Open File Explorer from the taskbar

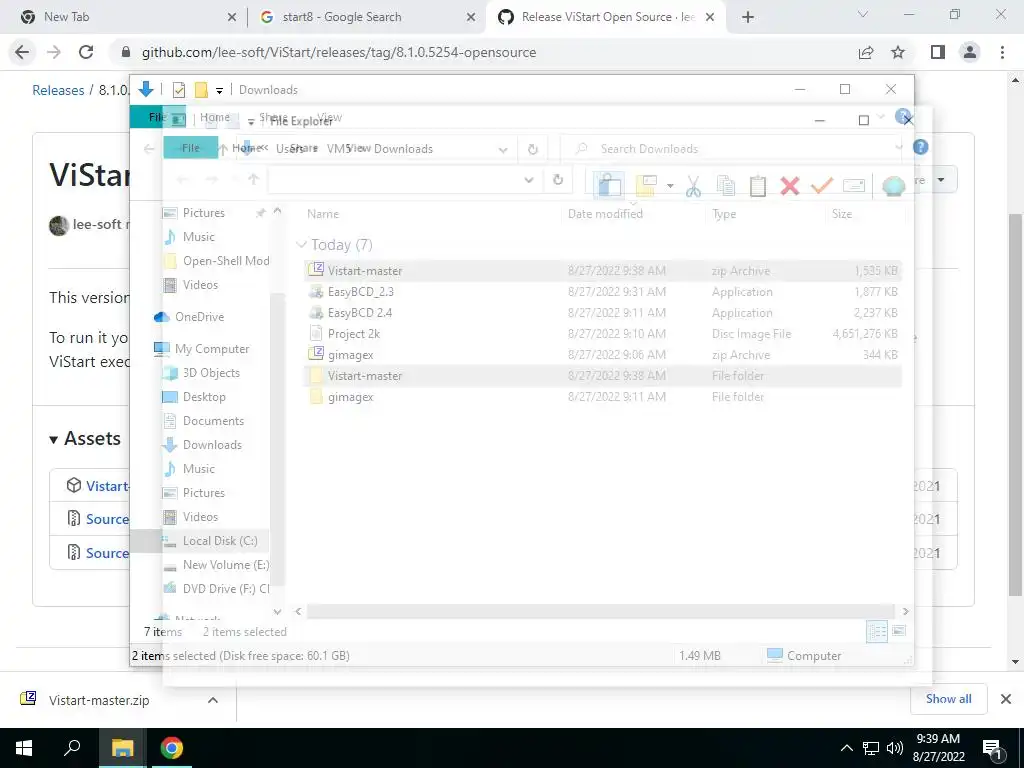click(122, 748)
